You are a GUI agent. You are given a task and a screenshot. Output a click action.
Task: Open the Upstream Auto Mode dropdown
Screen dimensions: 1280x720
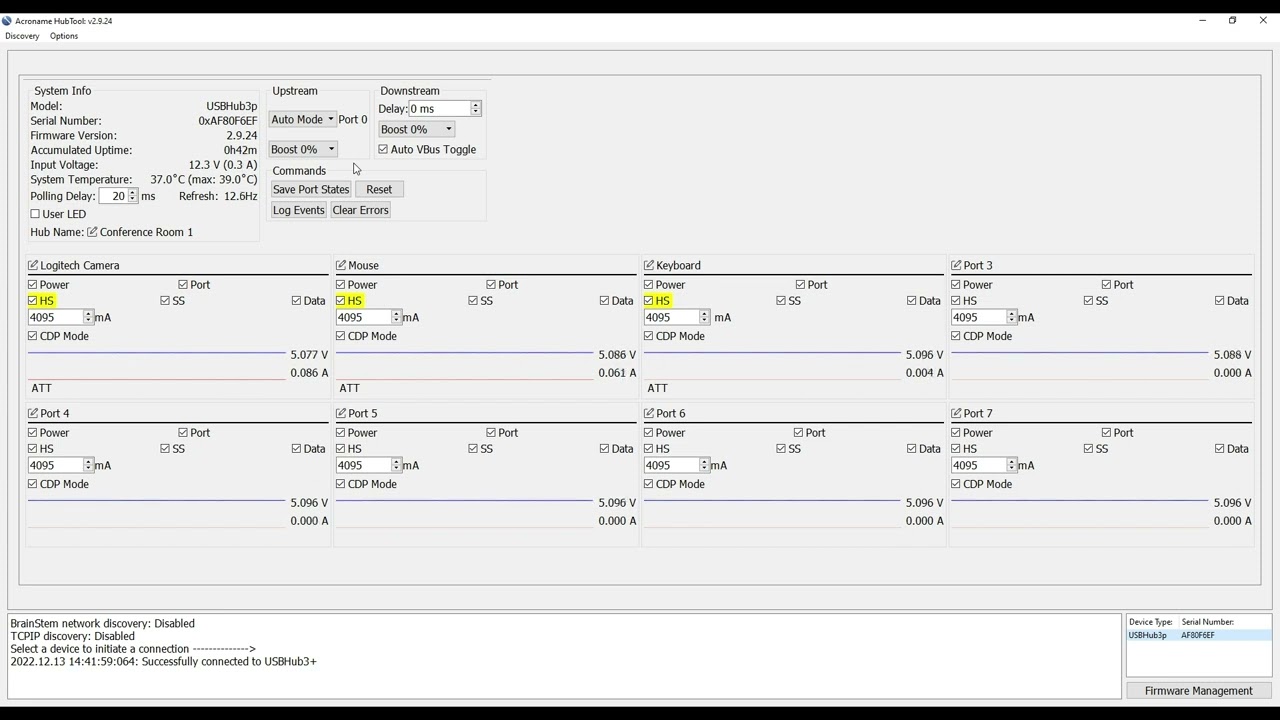[x=302, y=119]
